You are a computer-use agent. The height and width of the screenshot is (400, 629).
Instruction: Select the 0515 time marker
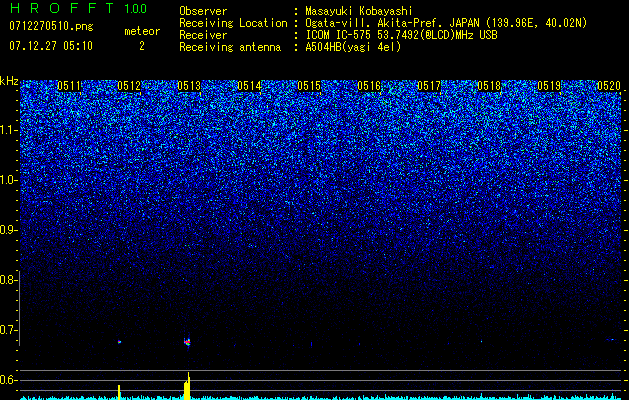coord(309,86)
